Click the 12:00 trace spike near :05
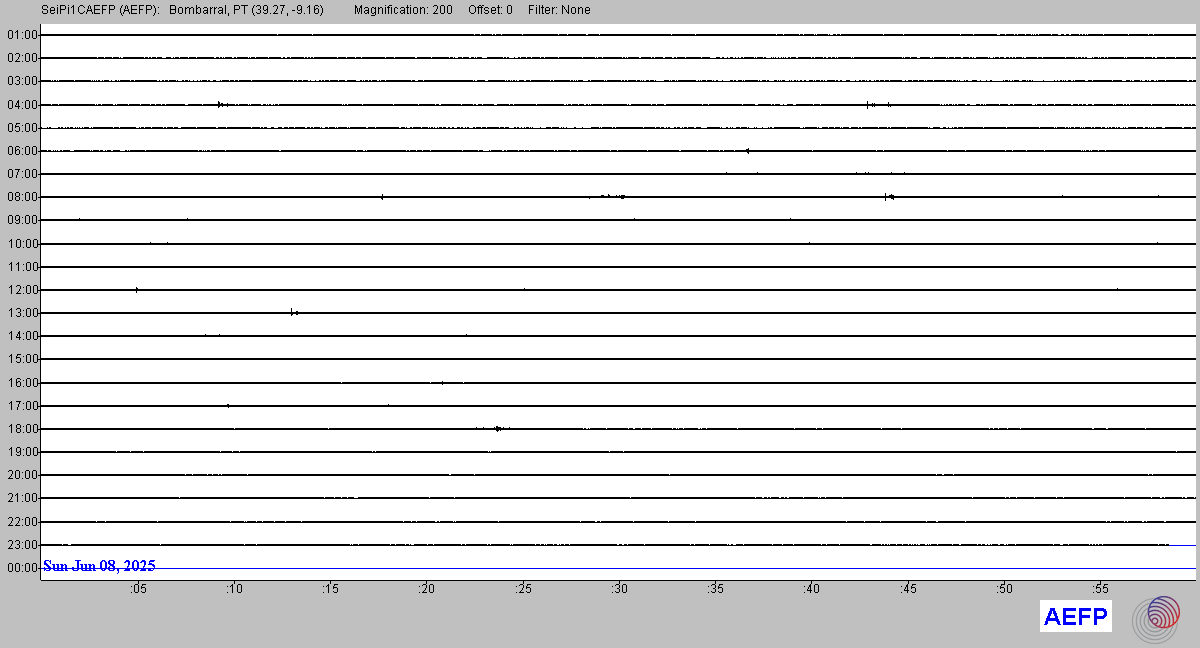The width and height of the screenshot is (1200, 648). coord(137,290)
